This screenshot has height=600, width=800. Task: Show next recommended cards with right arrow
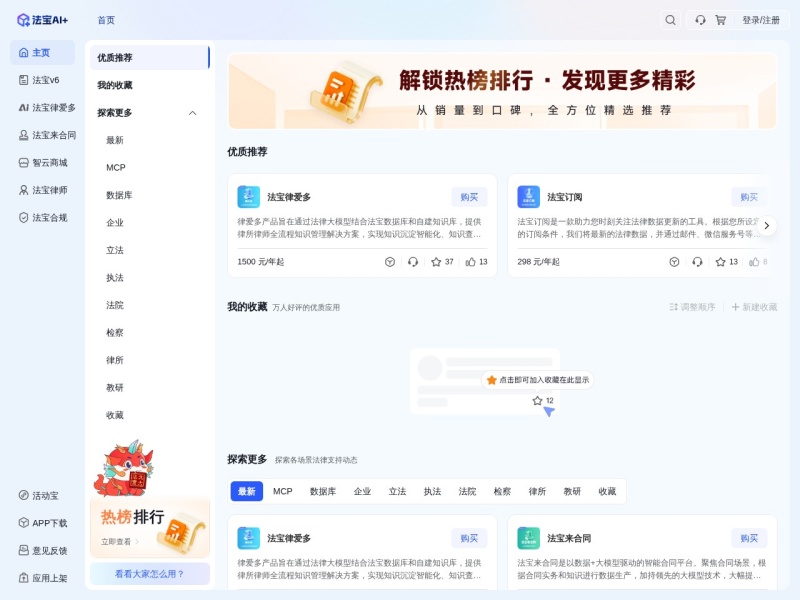pos(766,226)
